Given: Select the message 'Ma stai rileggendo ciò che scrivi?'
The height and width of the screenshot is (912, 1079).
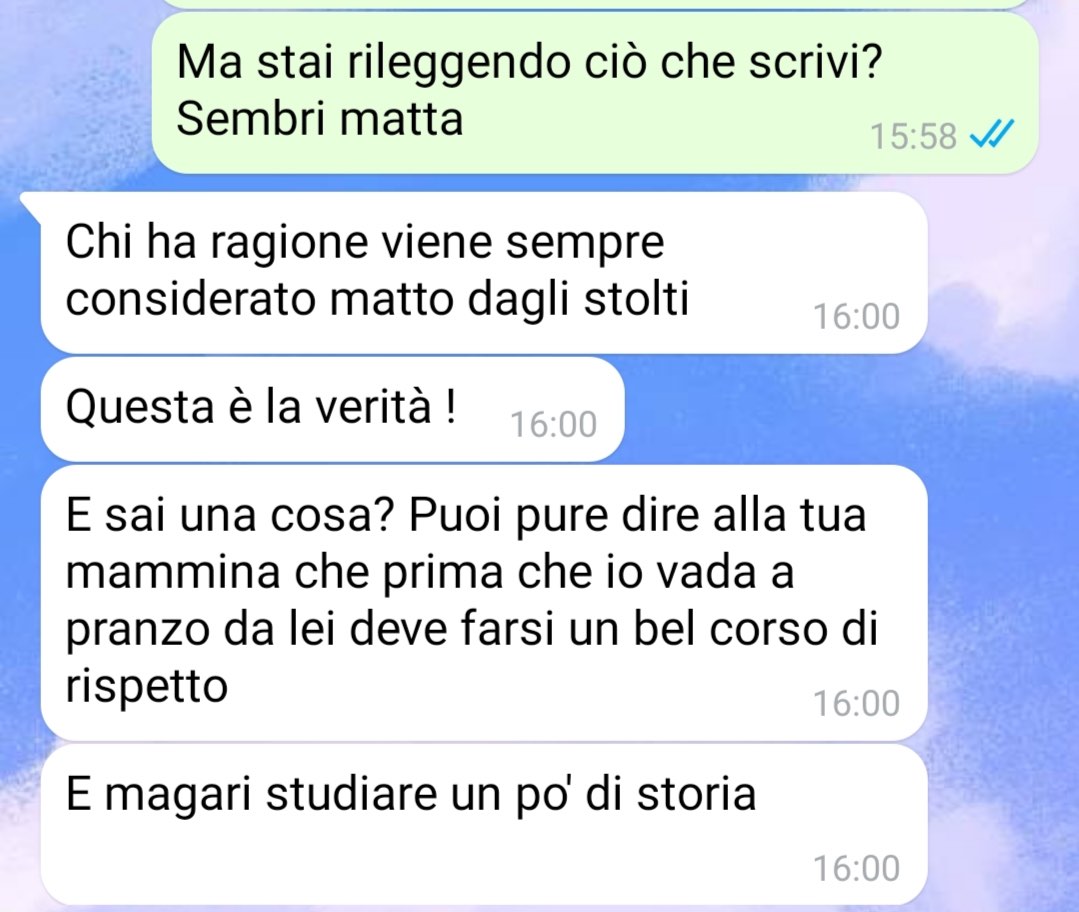Looking at the screenshot, I should [529, 62].
